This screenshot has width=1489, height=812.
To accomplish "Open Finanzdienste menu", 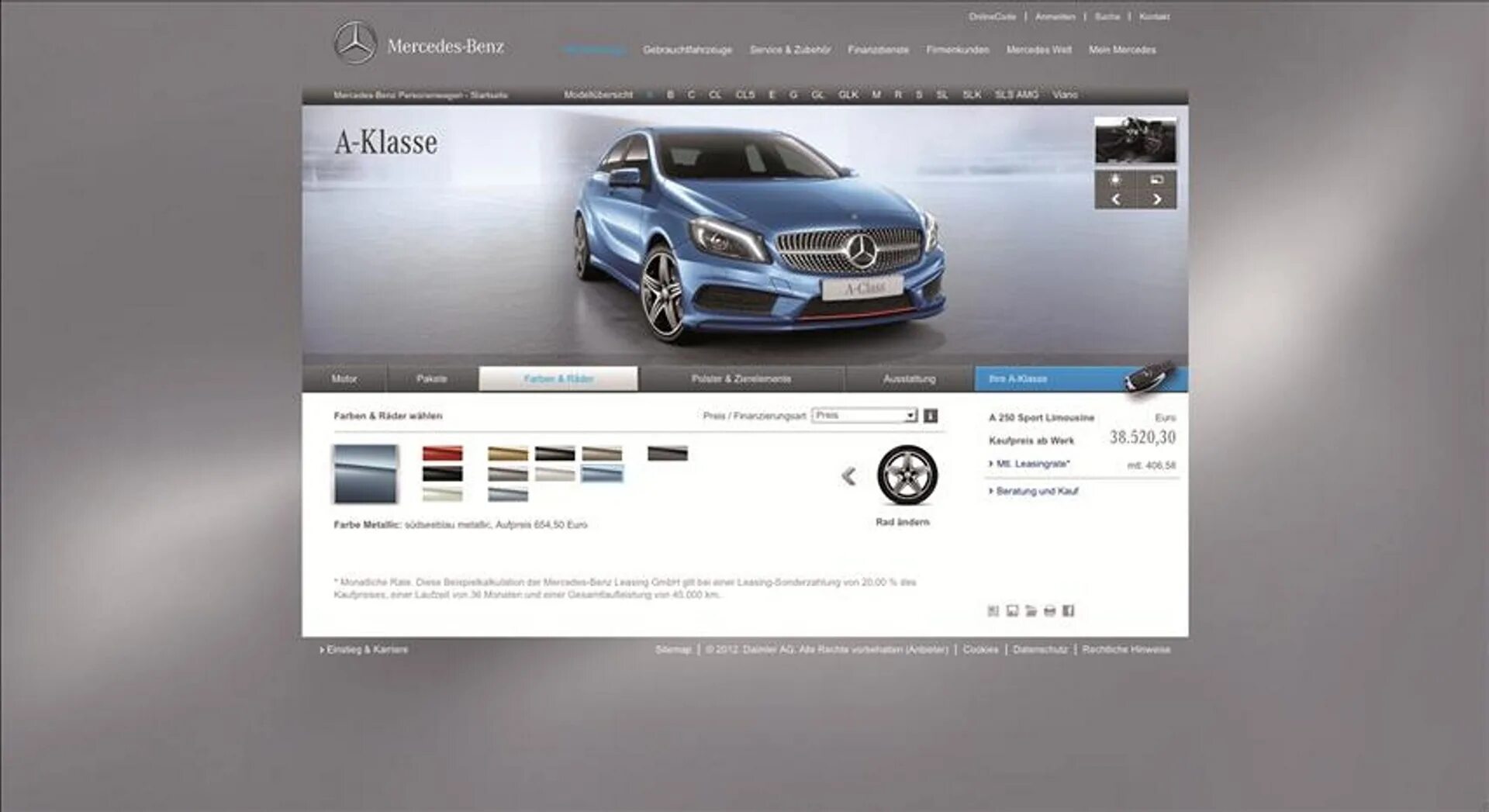I will (878, 50).
